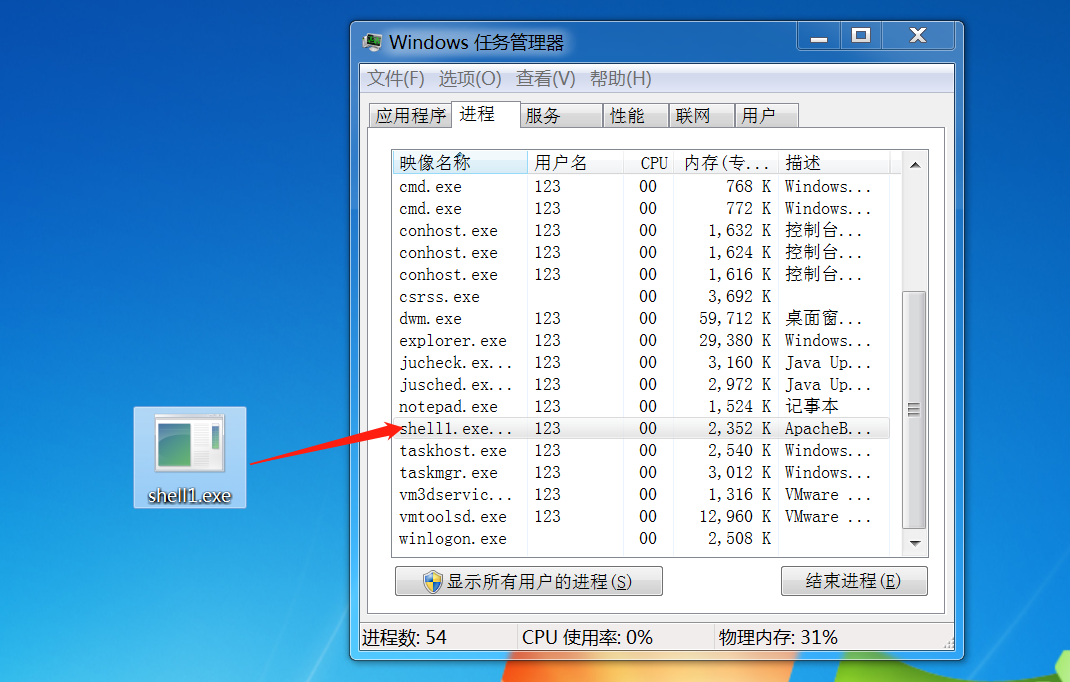The height and width of the screenshot is (682, 1070).
Task: Click the 29,380 K memory value
Action: [735, 340]
